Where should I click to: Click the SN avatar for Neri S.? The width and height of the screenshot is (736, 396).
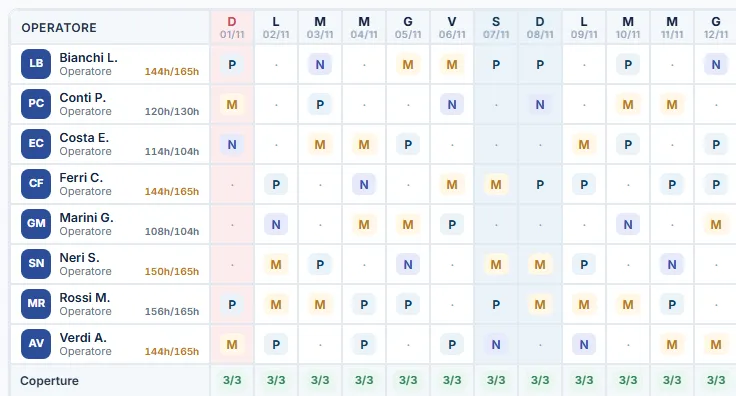36,264
